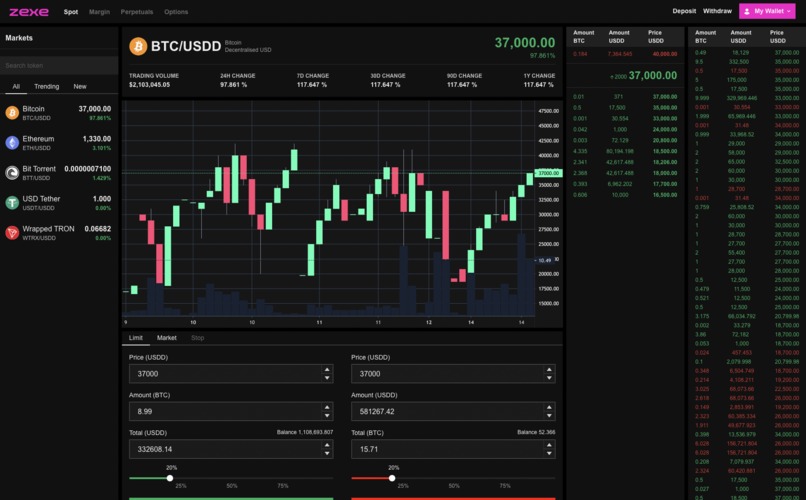Select the Bit Torrent BTT/USDD market row
This screenshot has width=806, height=500.
tap(59, 173)
